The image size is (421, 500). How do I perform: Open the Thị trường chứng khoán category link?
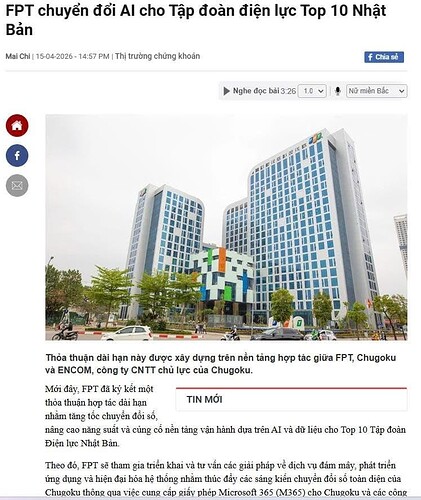tap(157, 56)
